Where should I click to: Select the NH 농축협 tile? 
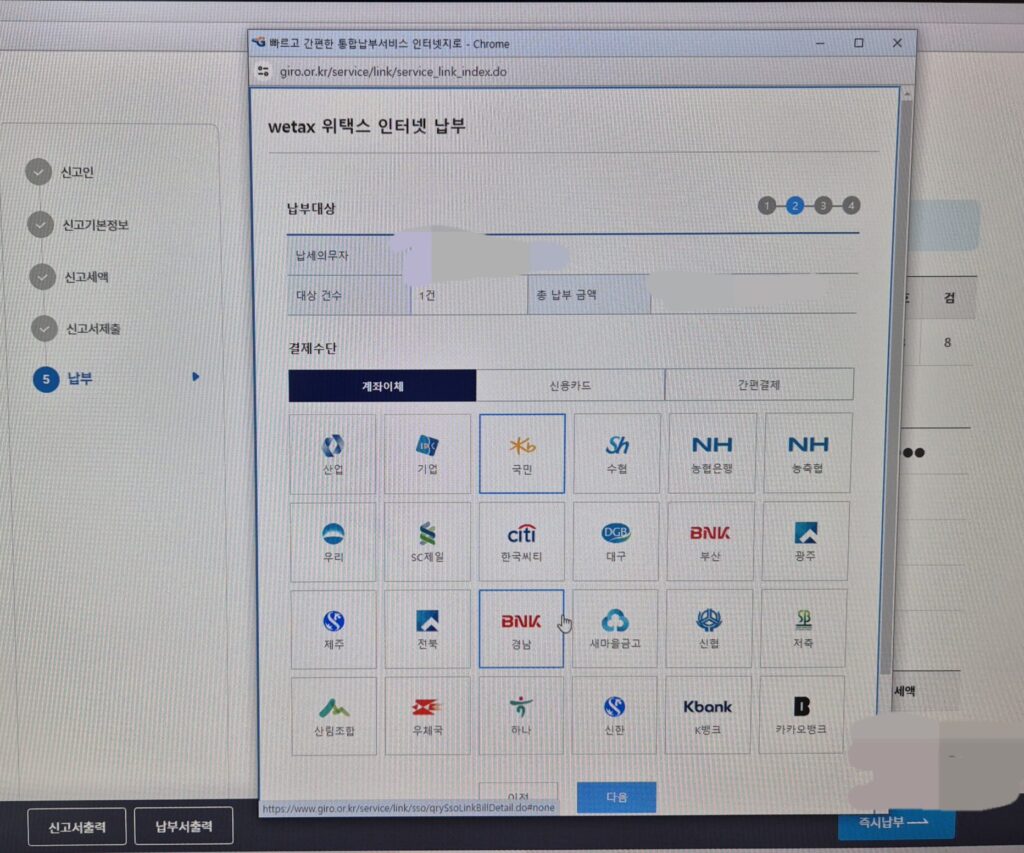click(x=808, y=453)
